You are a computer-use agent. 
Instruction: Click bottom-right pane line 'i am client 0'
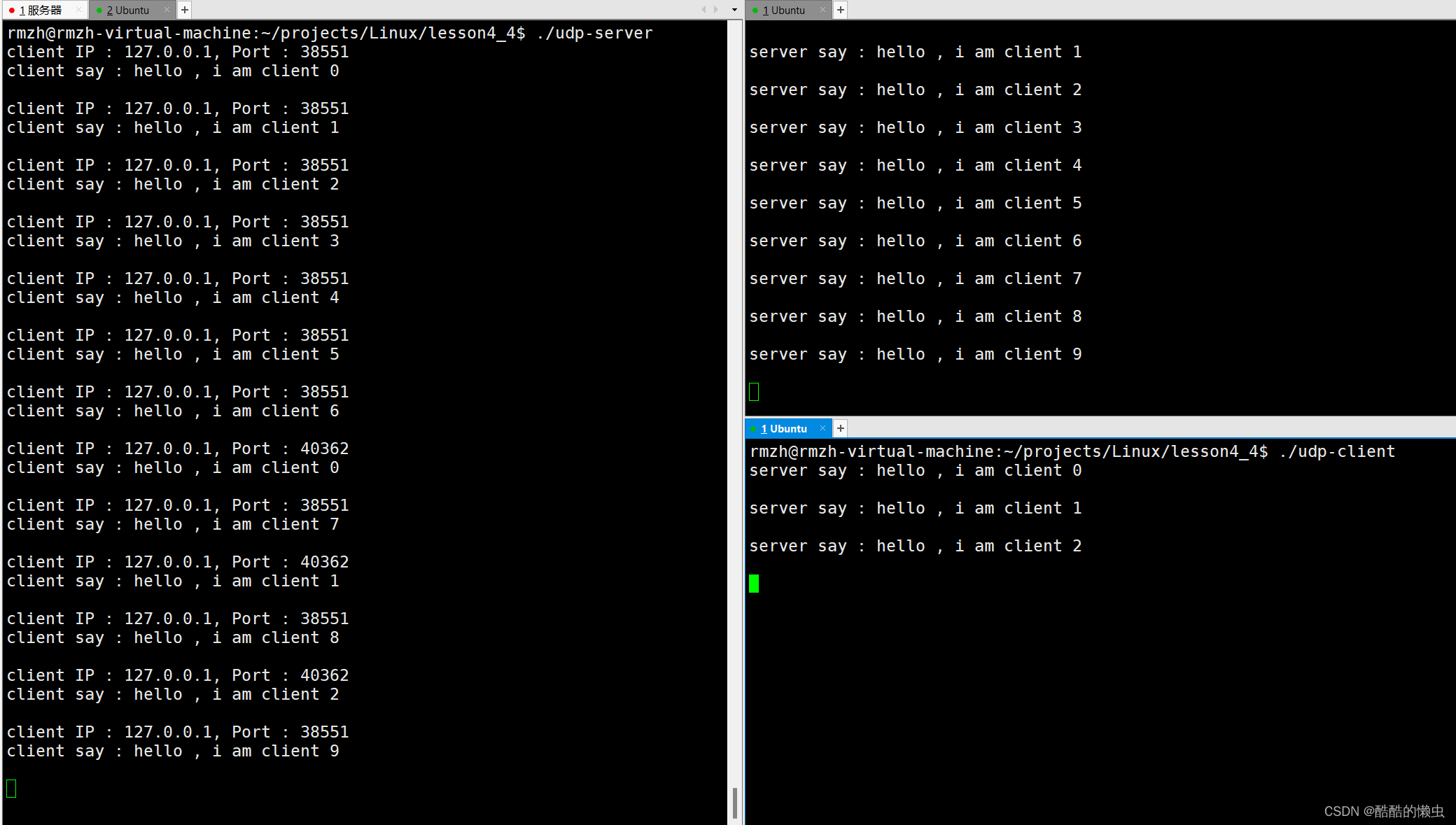point(916,470)
